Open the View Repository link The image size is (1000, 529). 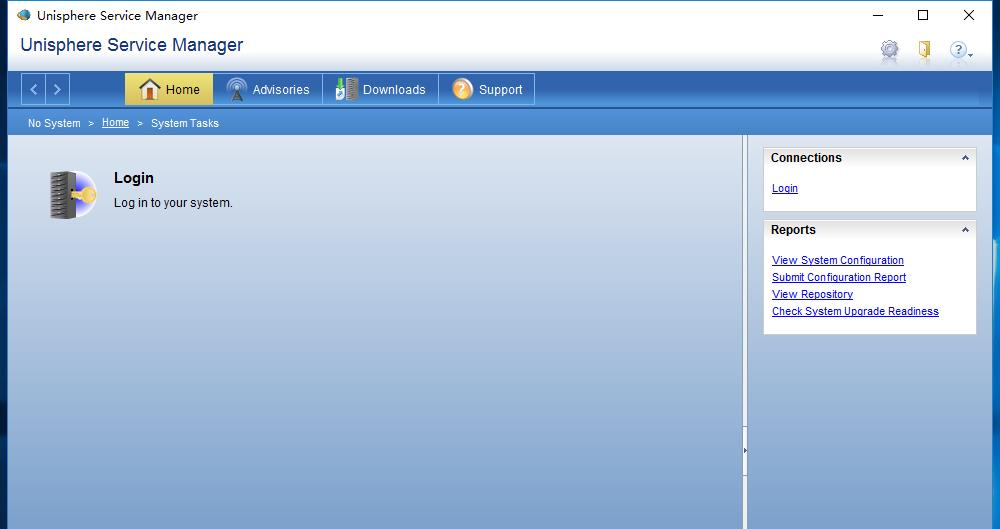812,294
